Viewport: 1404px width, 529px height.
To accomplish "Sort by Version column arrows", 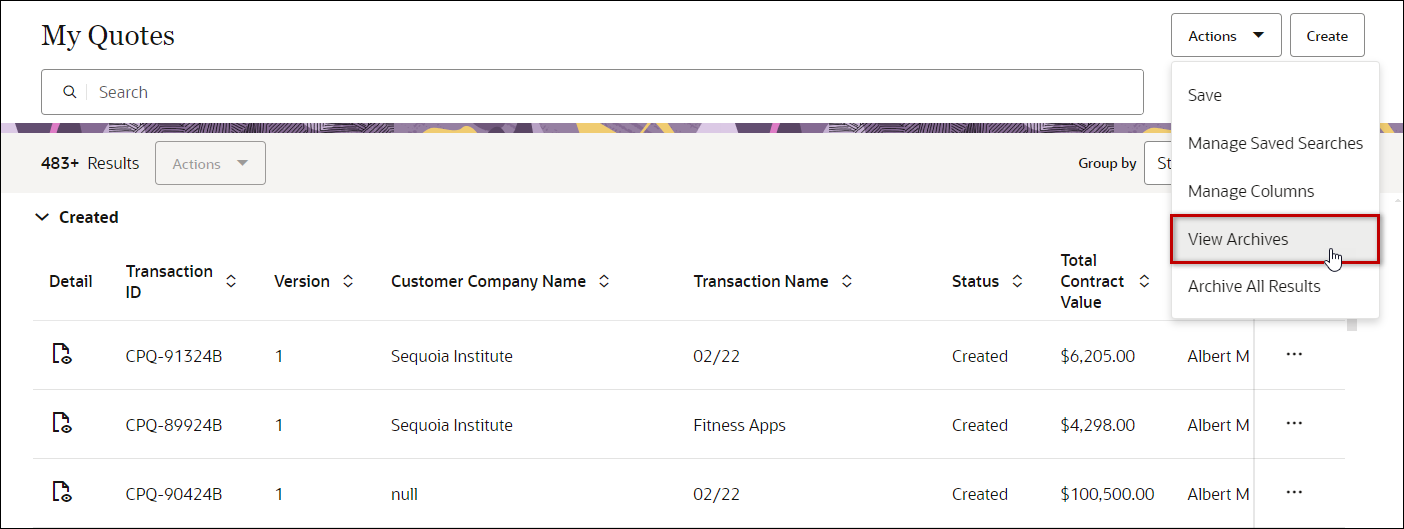I will (x=348, y=282).
